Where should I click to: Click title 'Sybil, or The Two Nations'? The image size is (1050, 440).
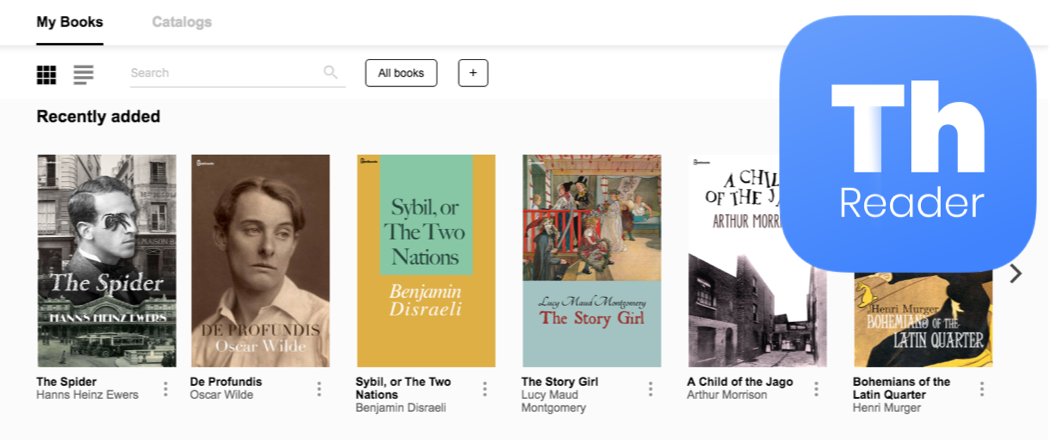[x=403, y=388]
